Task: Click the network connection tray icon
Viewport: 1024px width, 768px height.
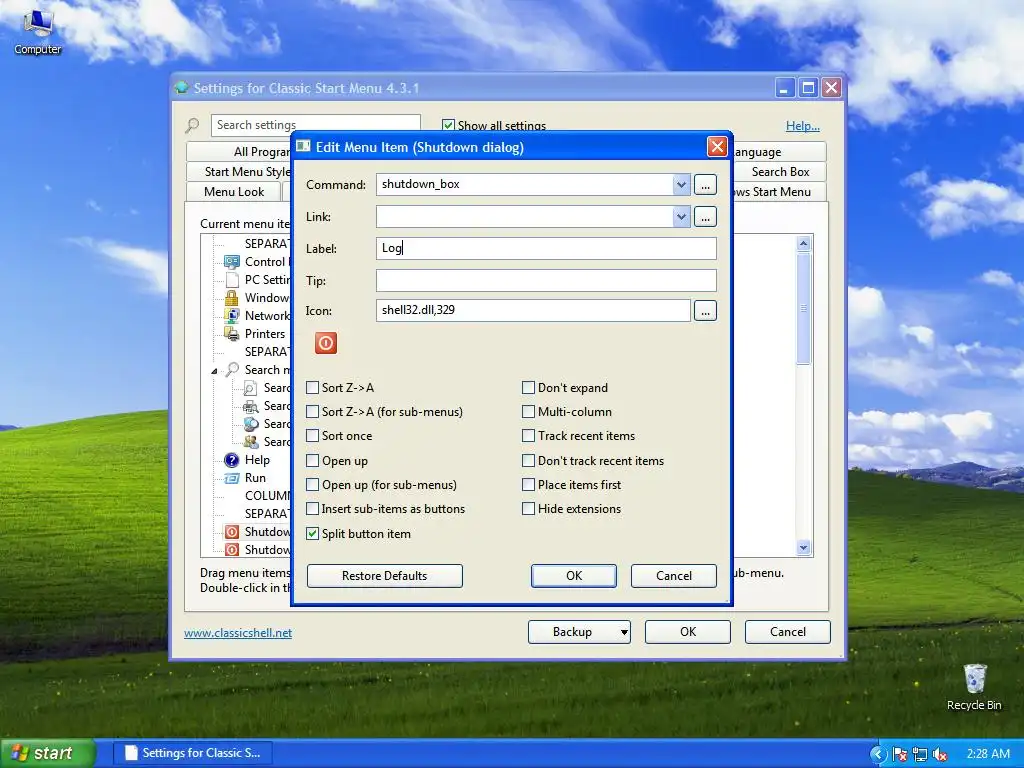Action: point(920,754)
